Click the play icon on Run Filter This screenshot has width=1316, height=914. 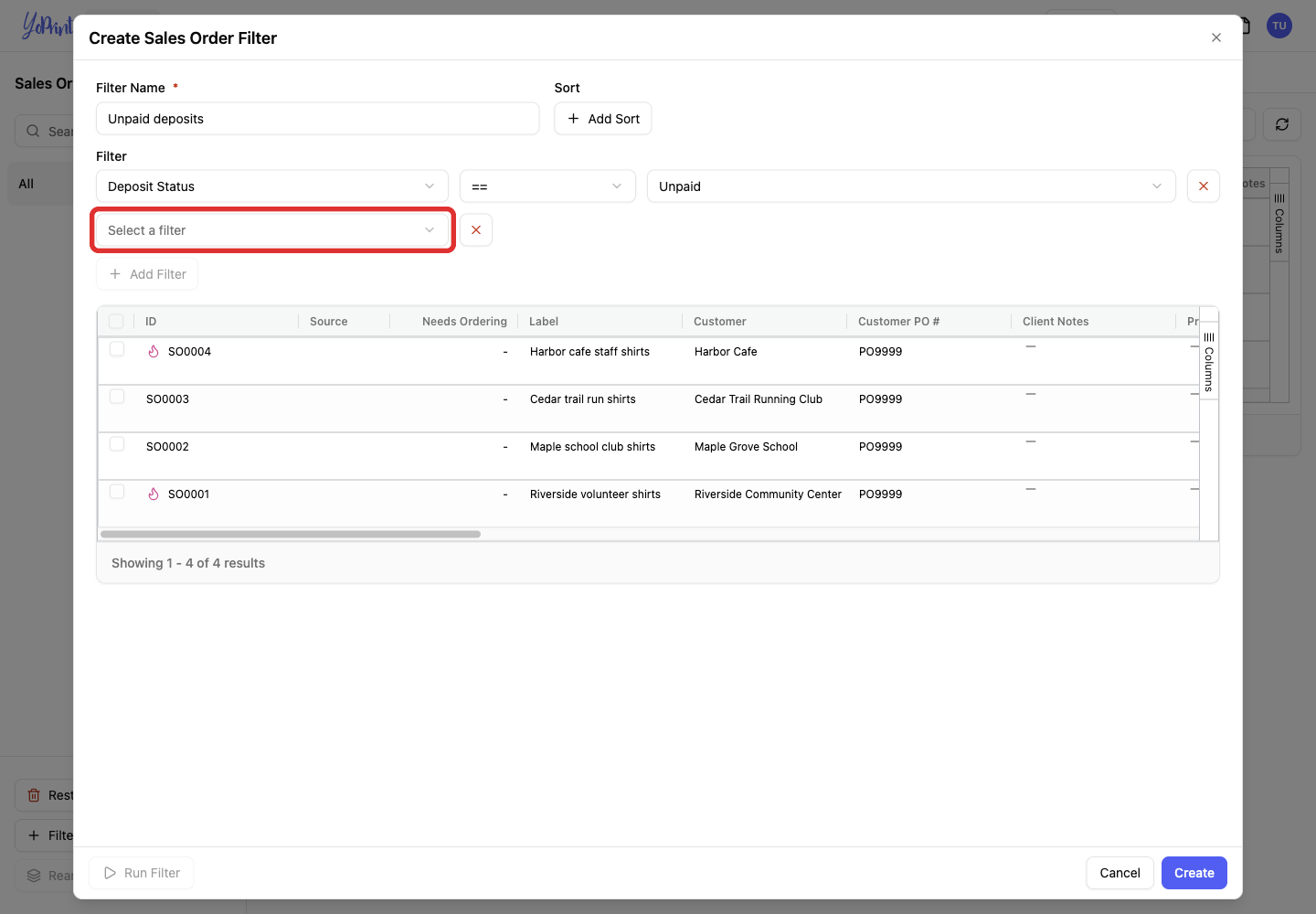point(111,873)
